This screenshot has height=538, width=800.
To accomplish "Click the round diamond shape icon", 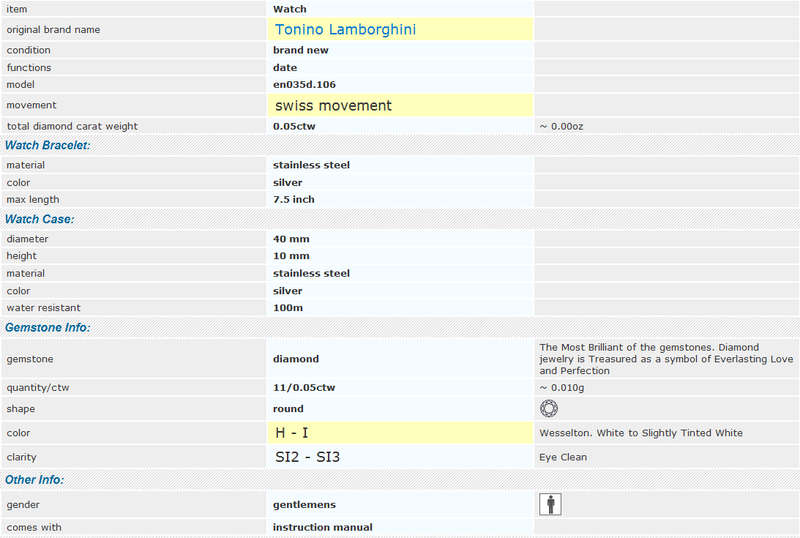I will click(x=548, y=408).
